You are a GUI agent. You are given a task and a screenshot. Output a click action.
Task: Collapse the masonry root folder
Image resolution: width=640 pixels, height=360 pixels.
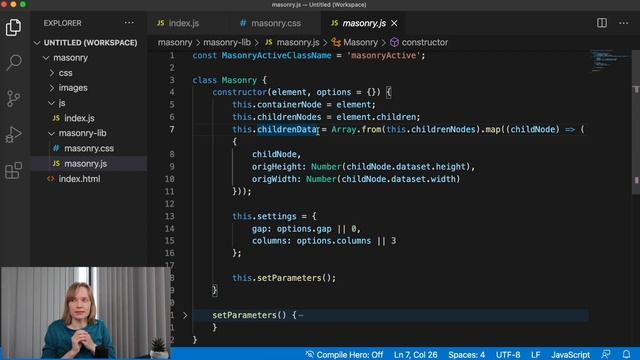[x=46, y=58]
